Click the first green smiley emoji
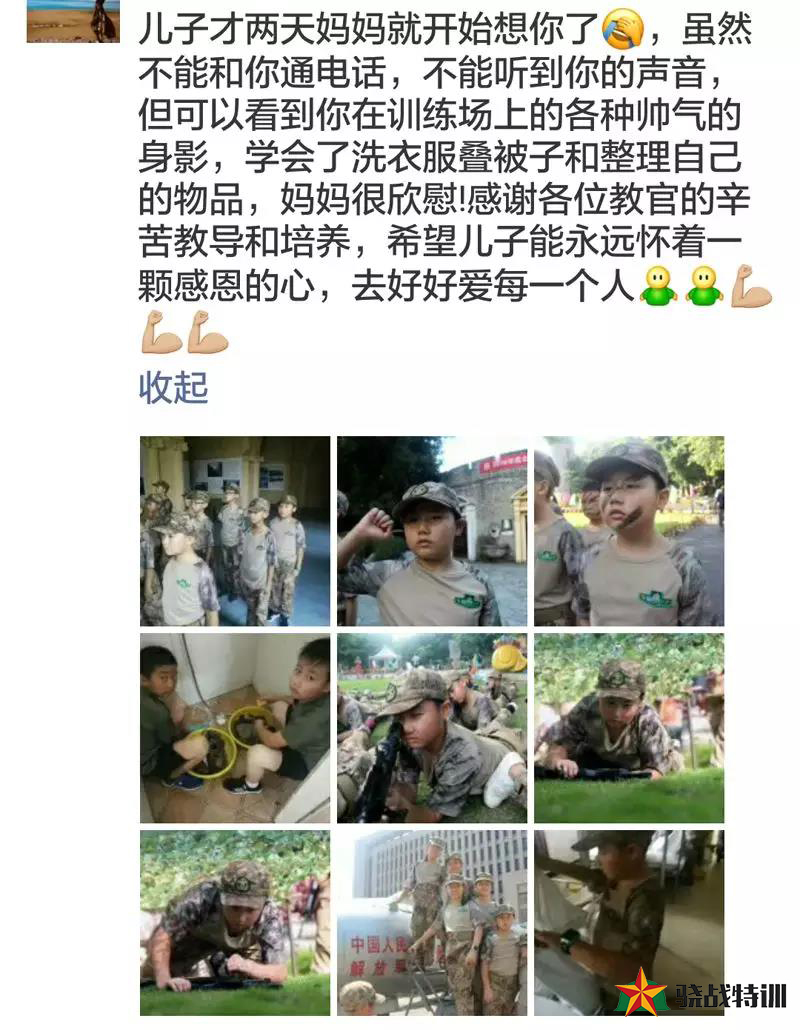 [659, 286]
